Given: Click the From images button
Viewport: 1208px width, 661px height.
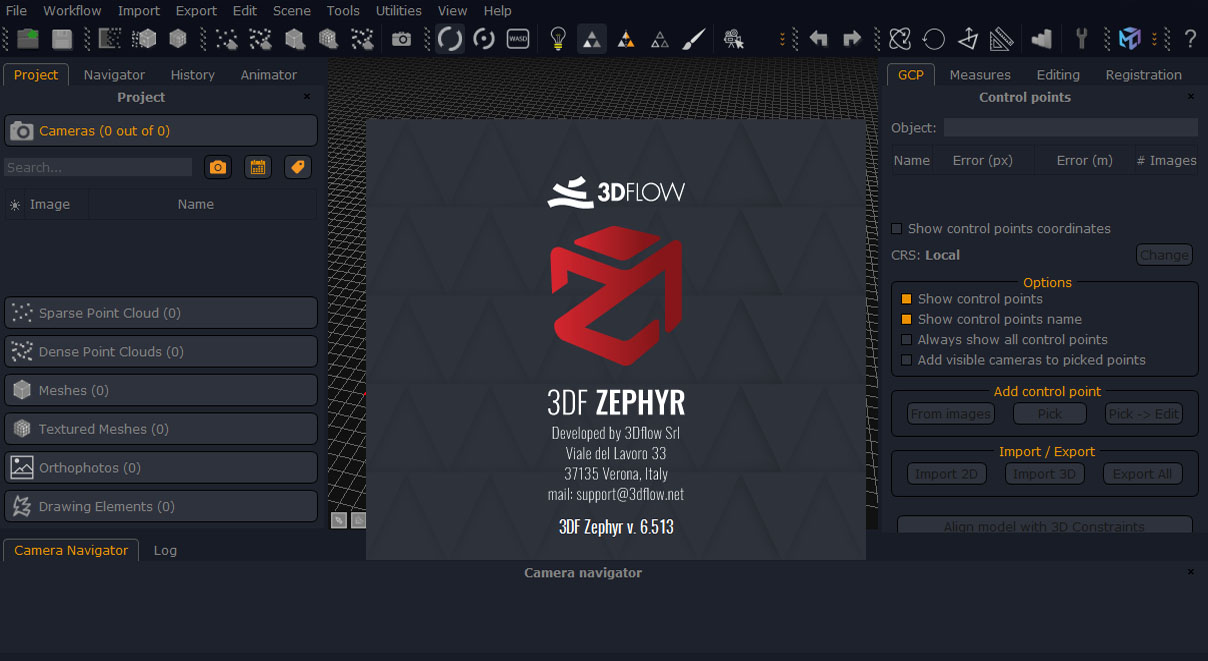Looking at the screenshot, I should click(x=951, y=414).
